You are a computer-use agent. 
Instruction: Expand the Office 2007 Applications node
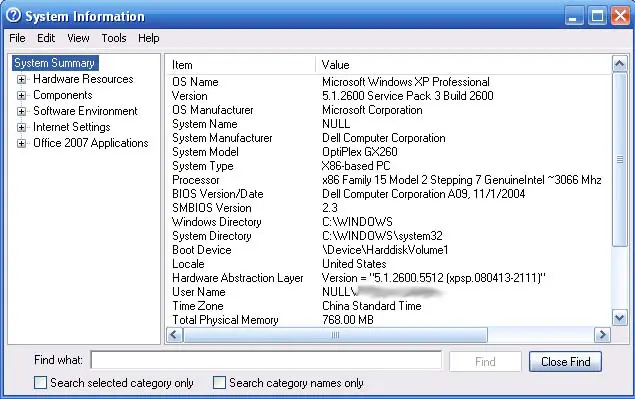(21, 143)
